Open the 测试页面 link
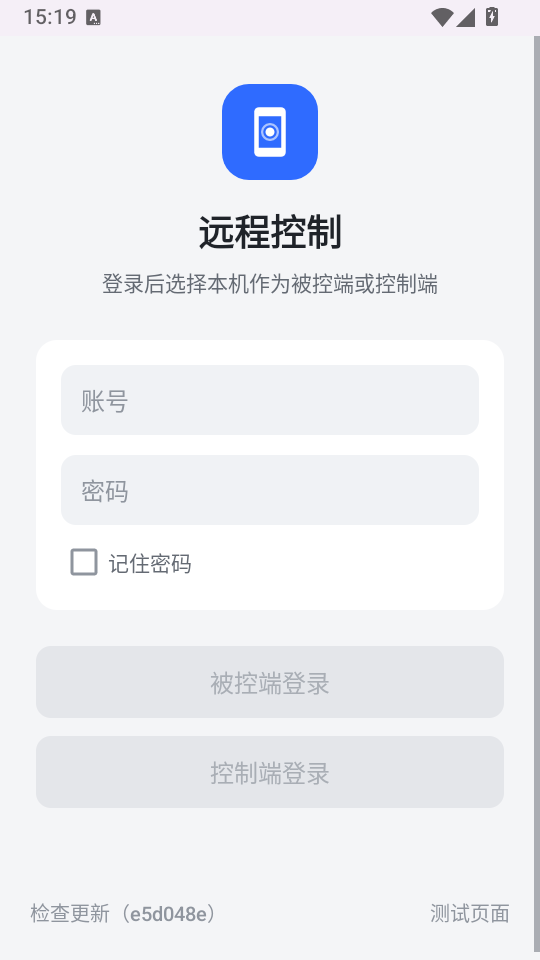 pos(470,913)
